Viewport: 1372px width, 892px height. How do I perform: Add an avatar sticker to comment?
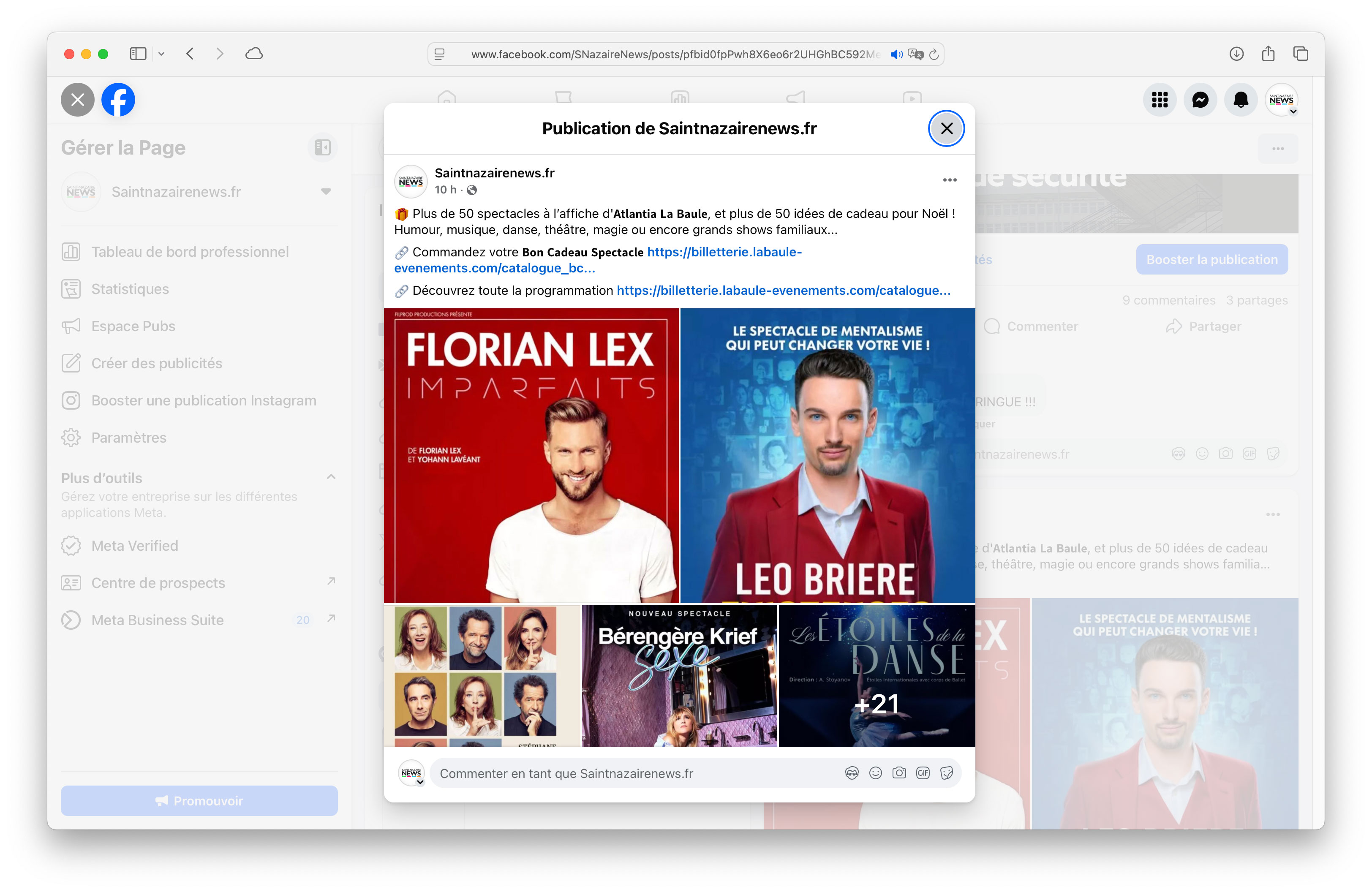pos(852,773)
